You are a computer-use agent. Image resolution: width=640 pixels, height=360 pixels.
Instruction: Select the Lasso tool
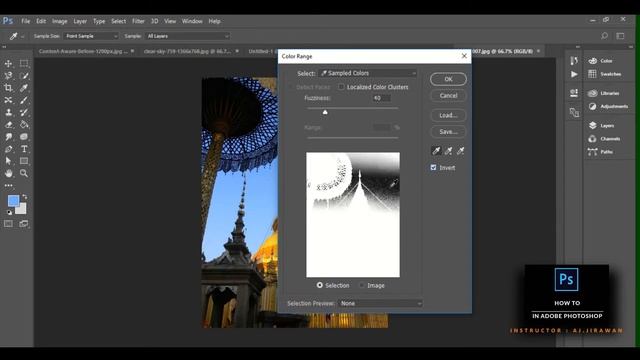pyautogui.click(x=8, y=76)
